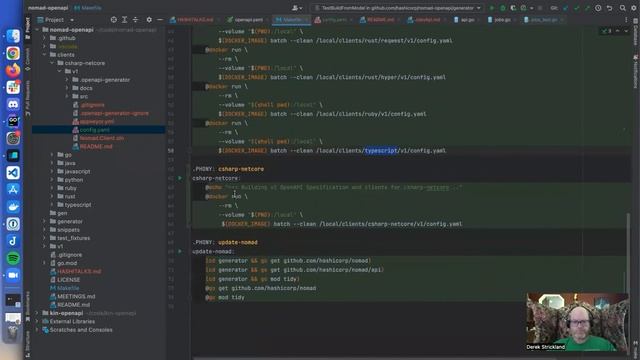
Task: Click the Git commit checkmark
Action: click(x=576, y=8)
